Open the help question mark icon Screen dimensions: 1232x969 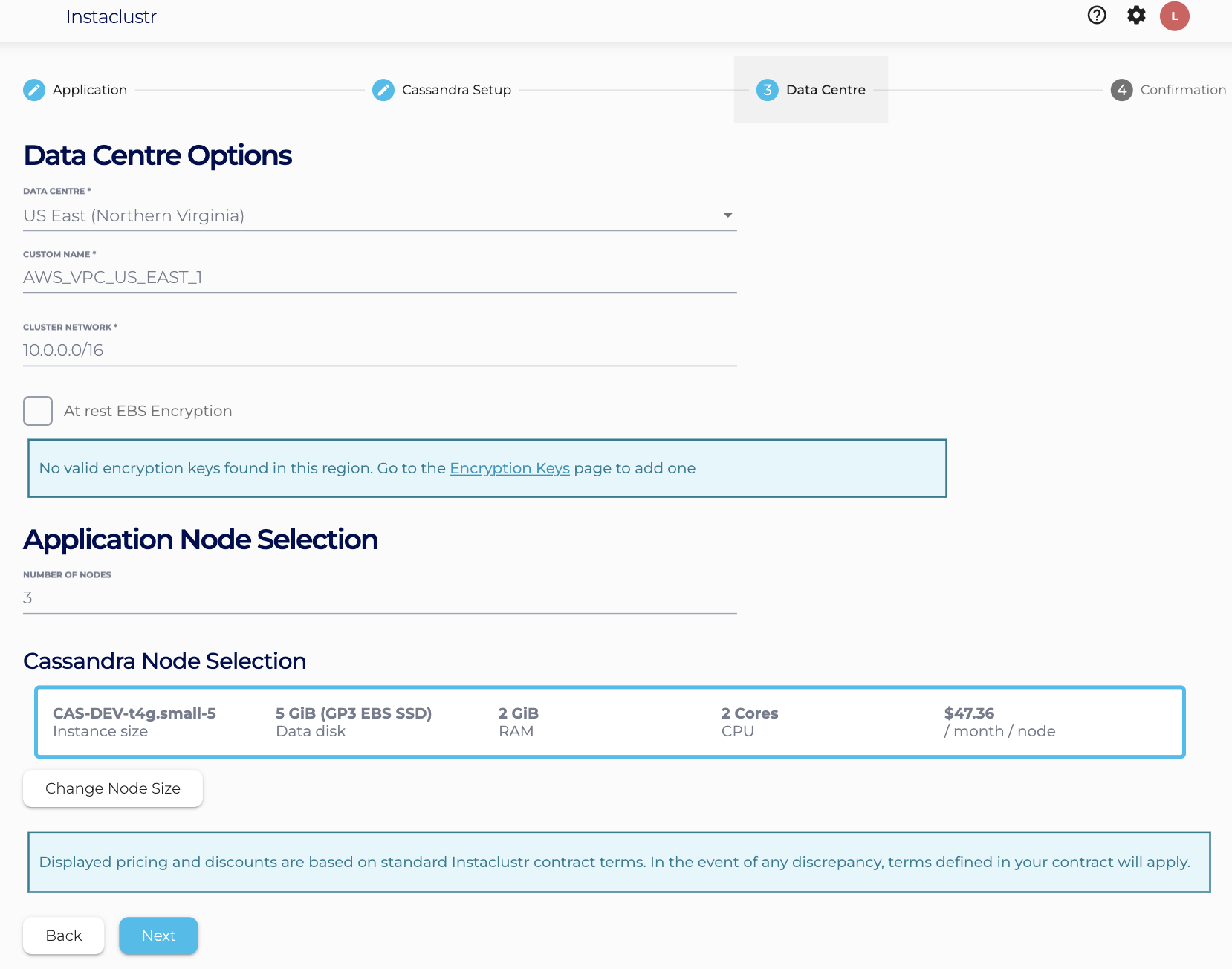tap(1097, 16)
